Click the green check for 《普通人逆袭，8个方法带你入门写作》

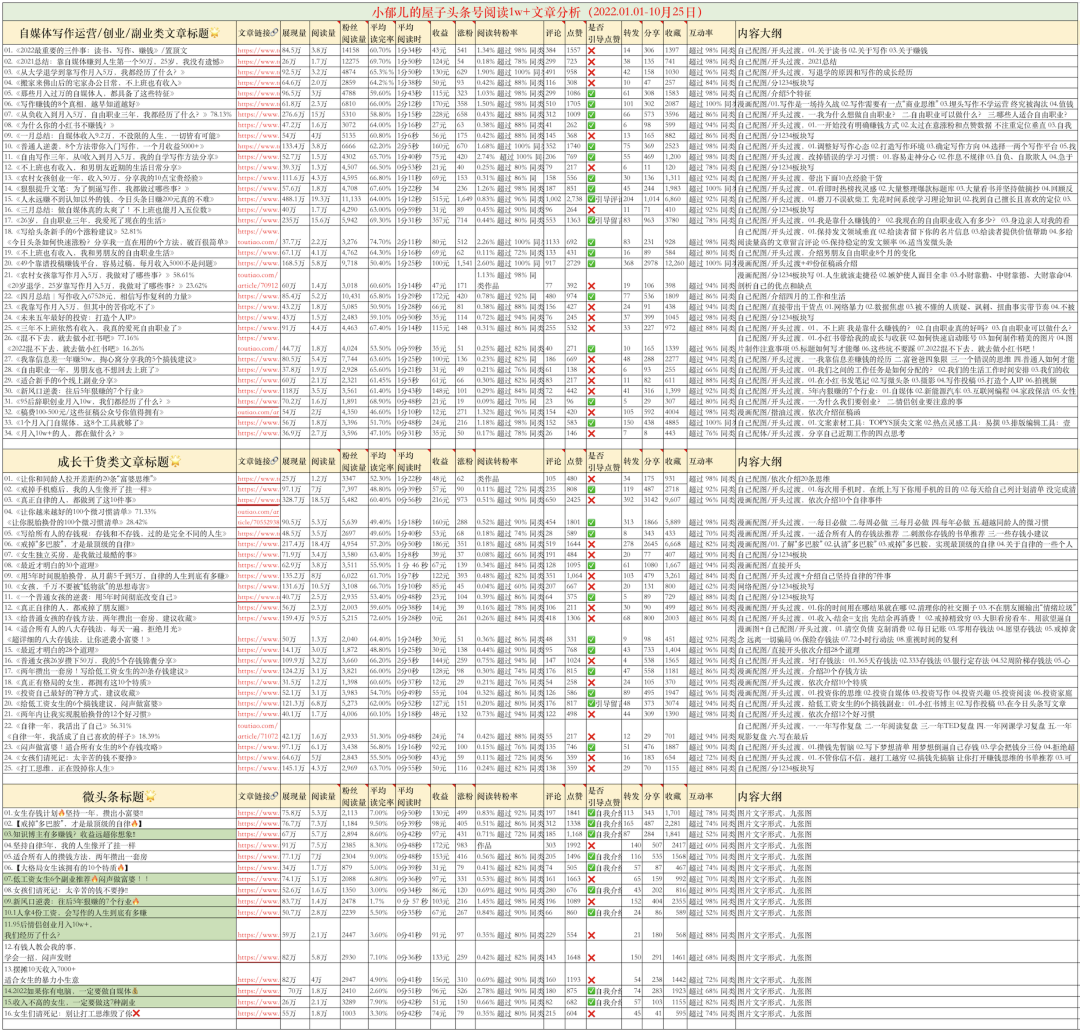coord(591,146)
